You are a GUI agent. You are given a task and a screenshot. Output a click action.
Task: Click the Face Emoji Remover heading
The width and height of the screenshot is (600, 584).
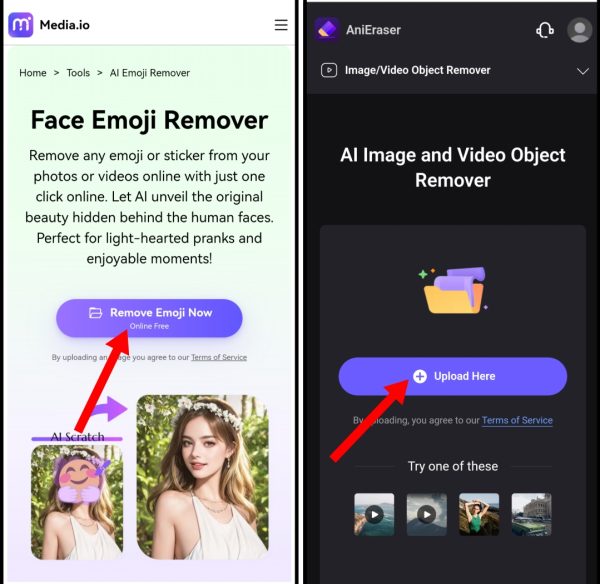(x=149, y=120)
